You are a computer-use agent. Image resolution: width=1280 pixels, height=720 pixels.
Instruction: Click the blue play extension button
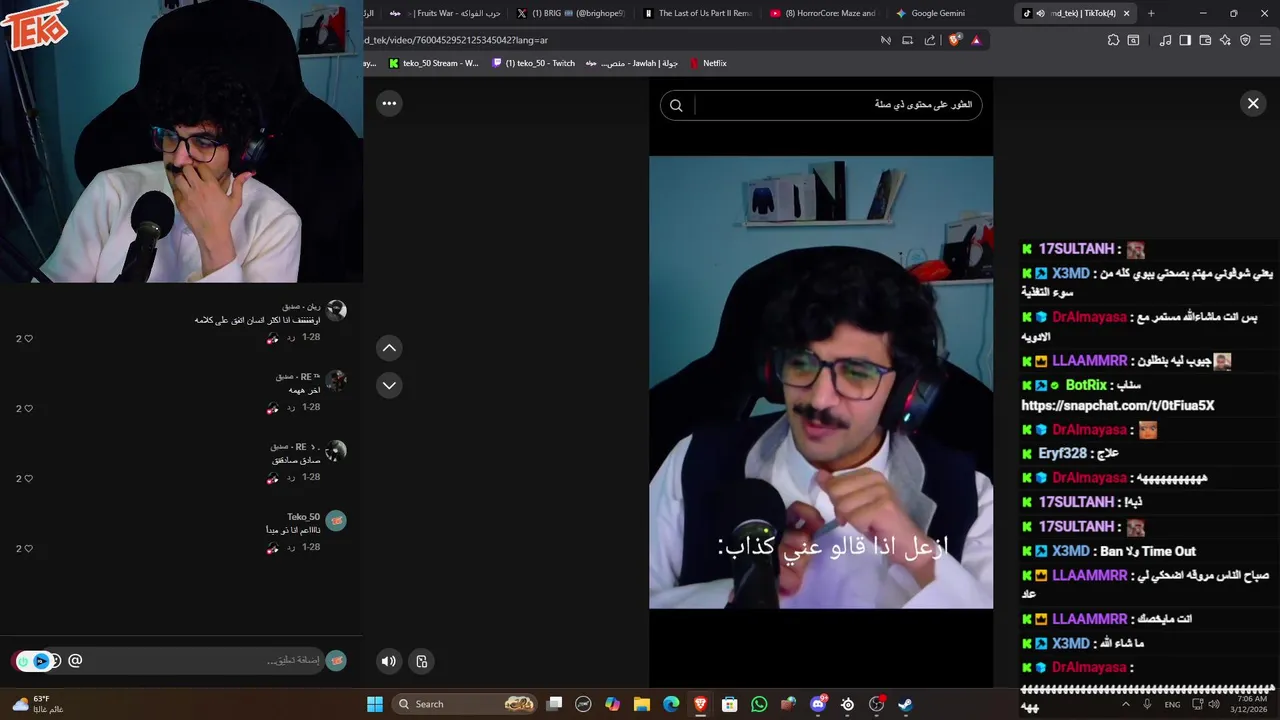(x=41, y=661)
